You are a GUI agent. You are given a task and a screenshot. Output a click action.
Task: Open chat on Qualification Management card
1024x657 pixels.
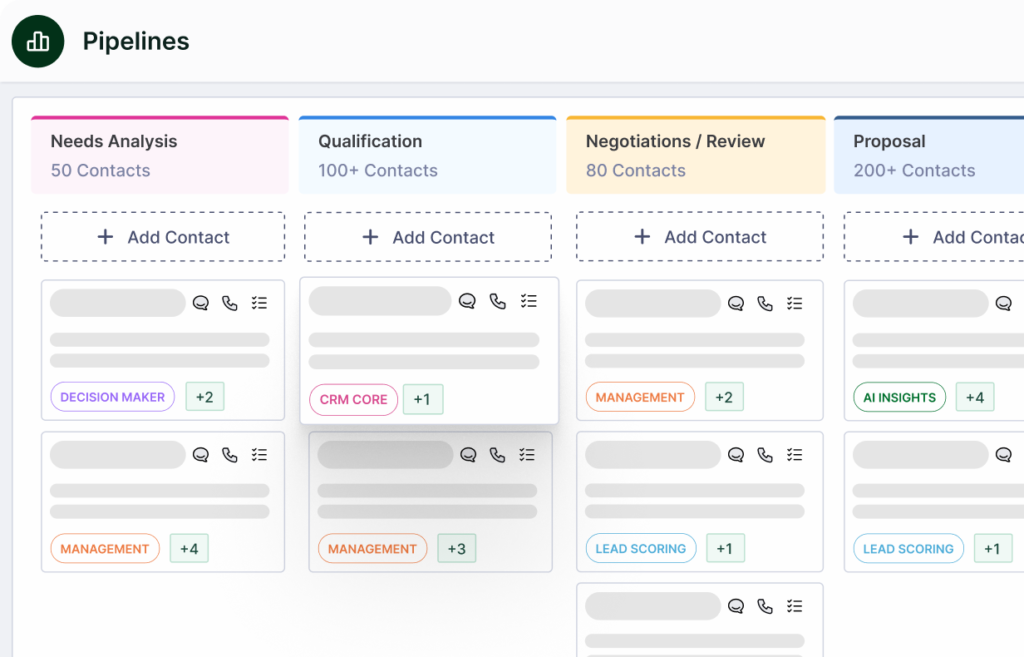point(468,455)
